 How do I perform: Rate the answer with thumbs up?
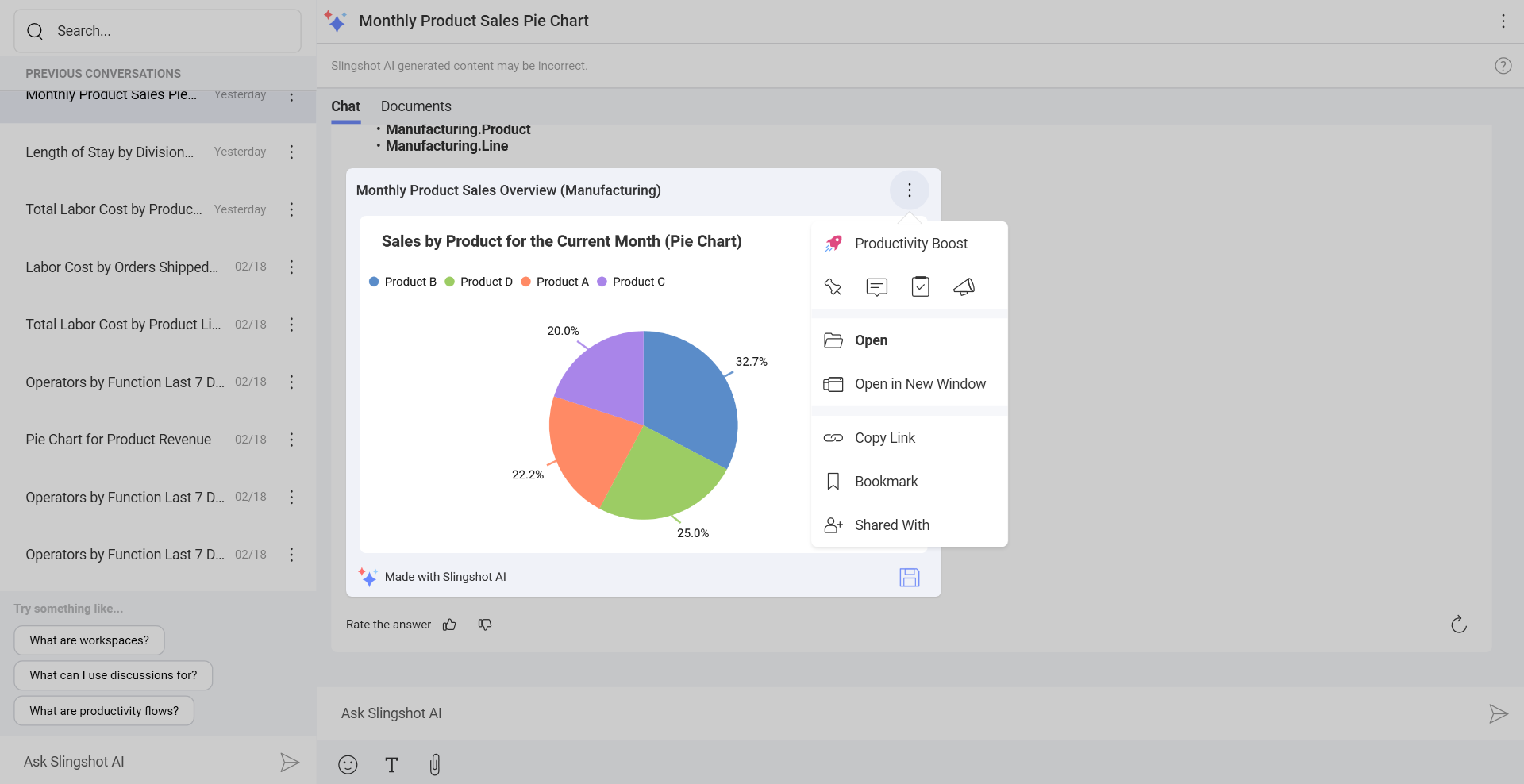[x=449, y=625]
